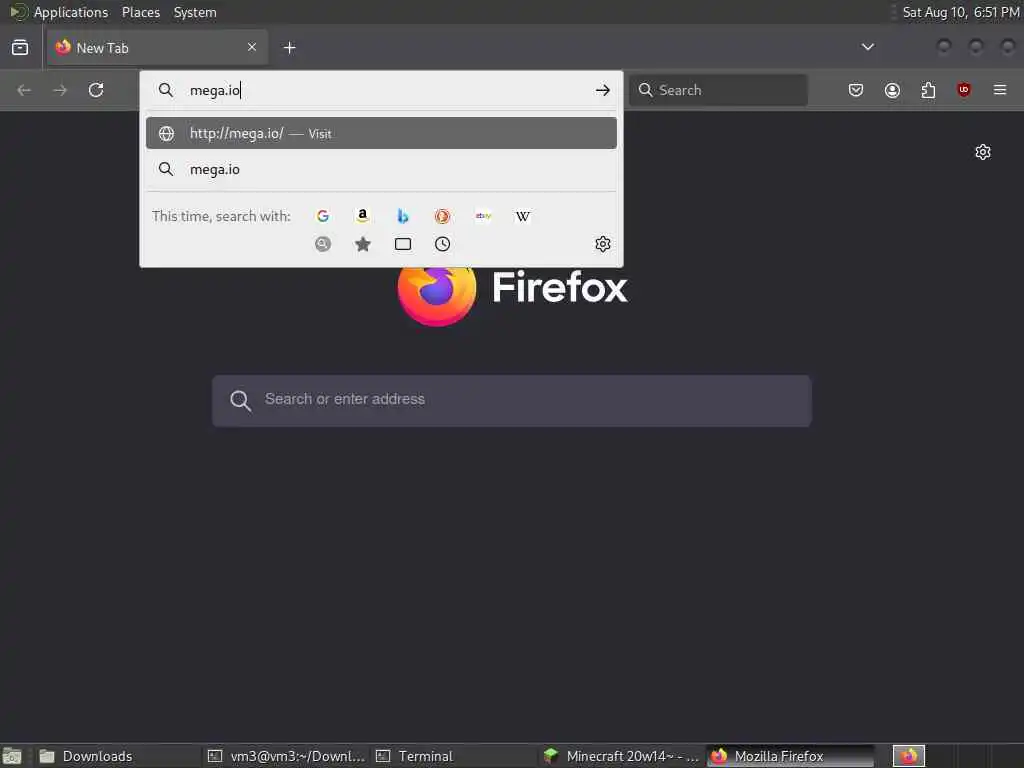Viewport: 1024px width, 768px height.
Task: Click the 'Search or enter address' field
Action: click(x=512, y=400)
